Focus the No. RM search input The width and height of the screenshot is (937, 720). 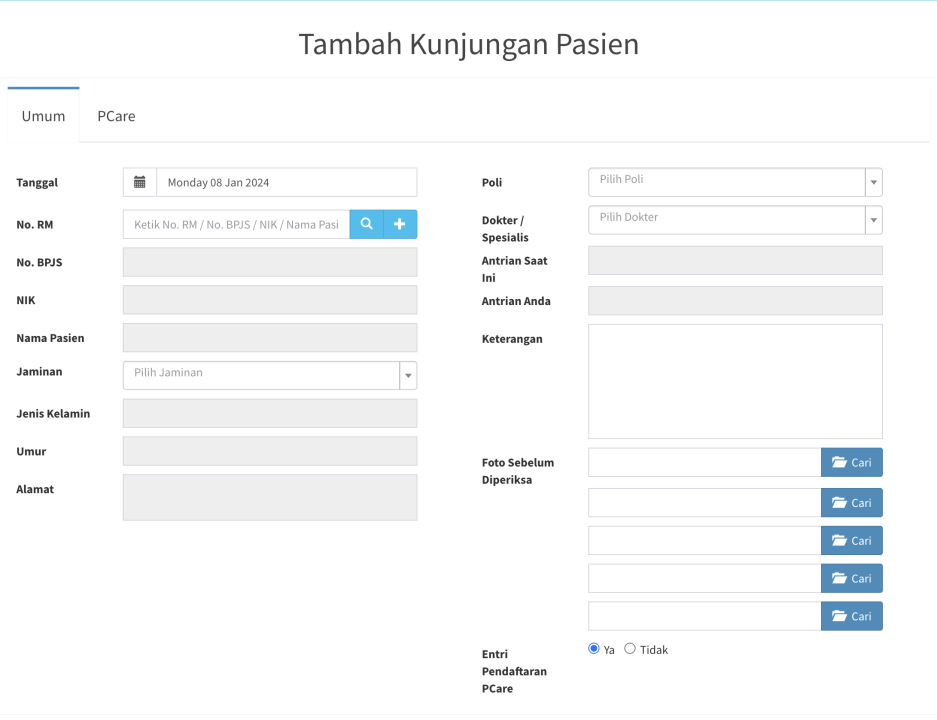point(236,224)
